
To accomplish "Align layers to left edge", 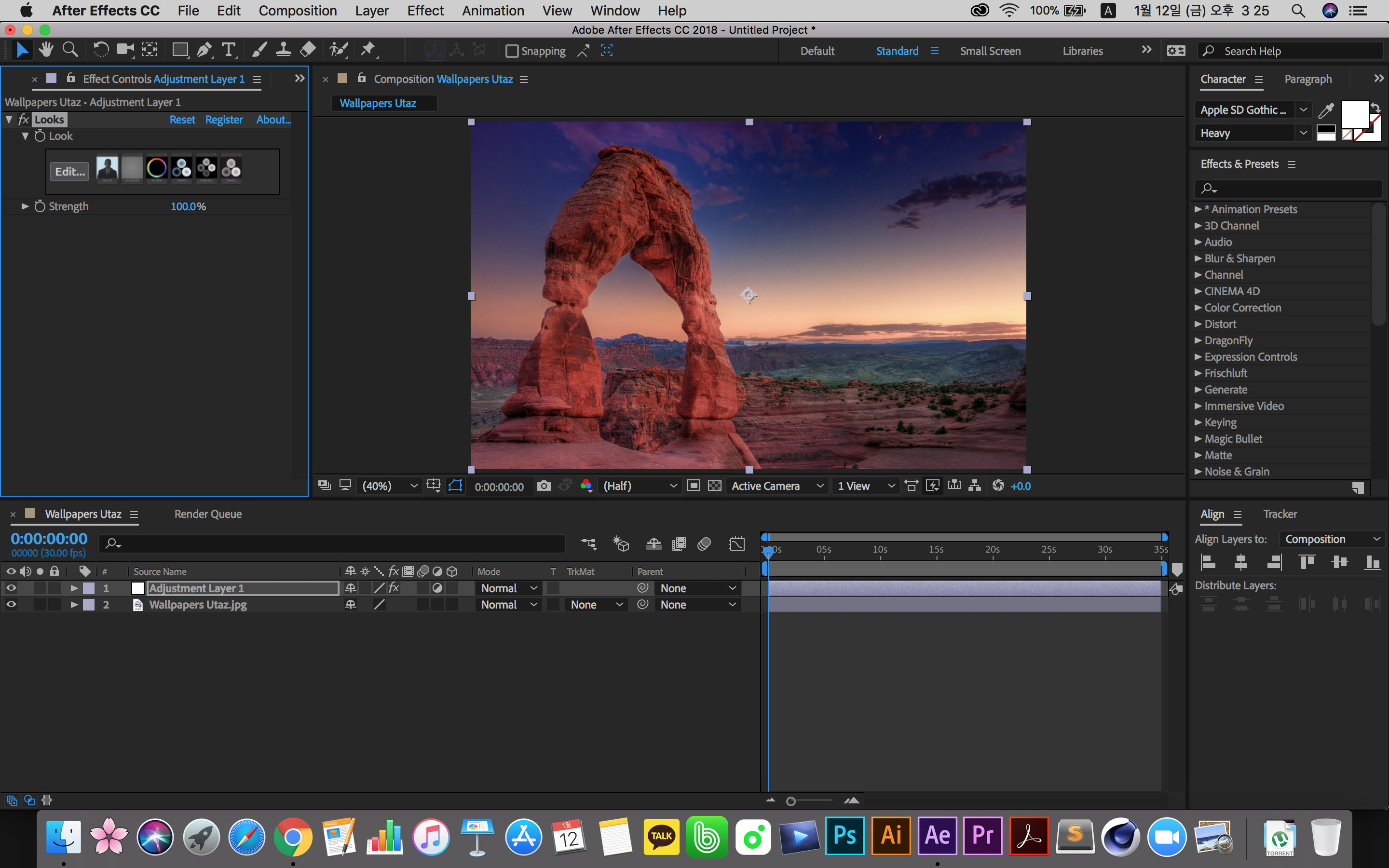I will pyautogui.click(x=1208, y=562).
